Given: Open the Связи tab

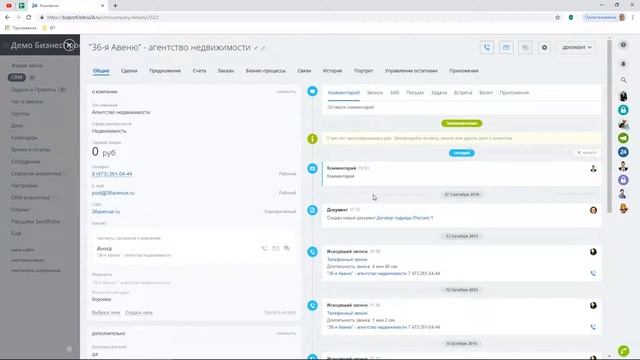Looking at the screenshot, I should click(x=304, y=71).
